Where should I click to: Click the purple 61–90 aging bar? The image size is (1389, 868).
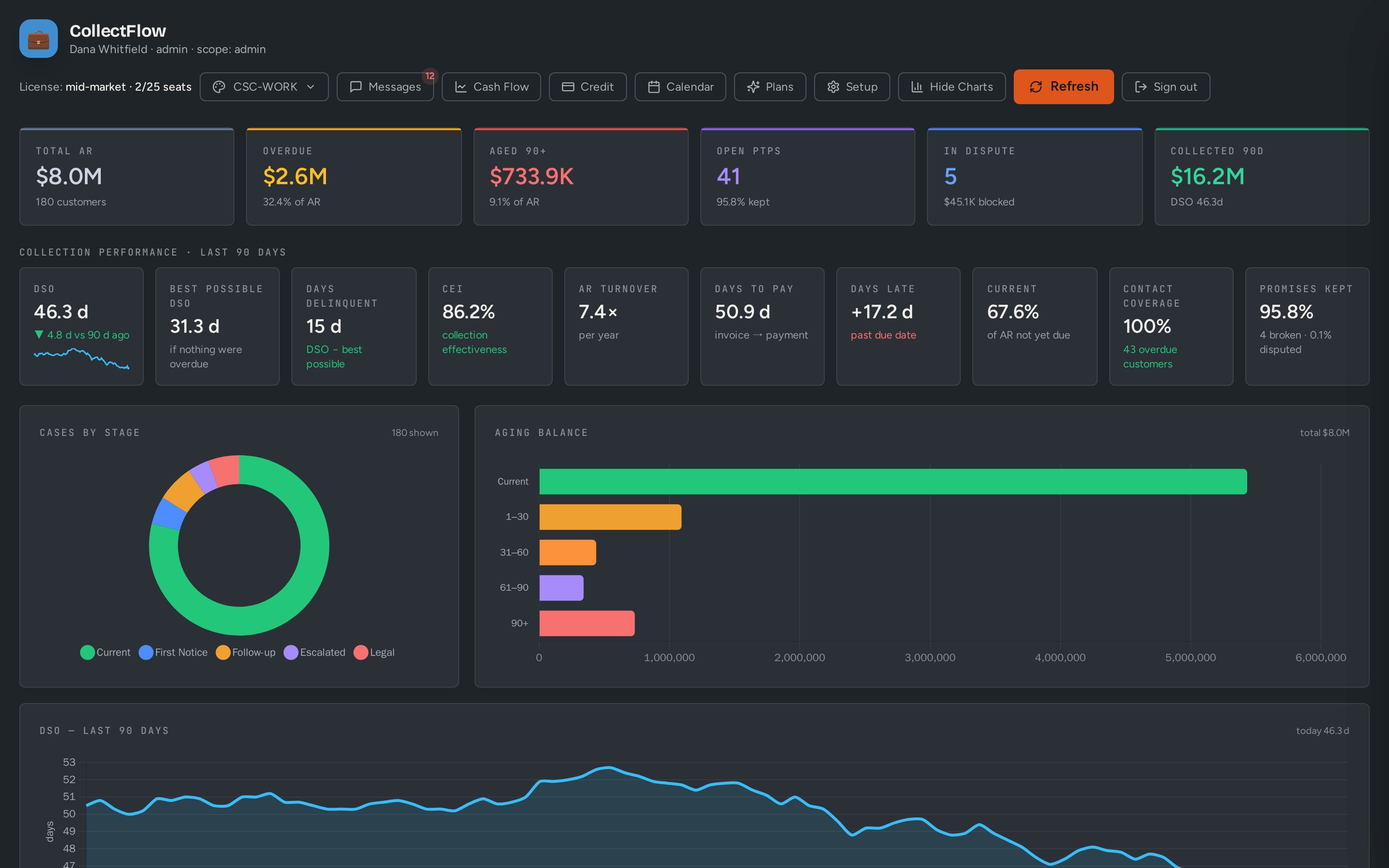tap(561, 587)
